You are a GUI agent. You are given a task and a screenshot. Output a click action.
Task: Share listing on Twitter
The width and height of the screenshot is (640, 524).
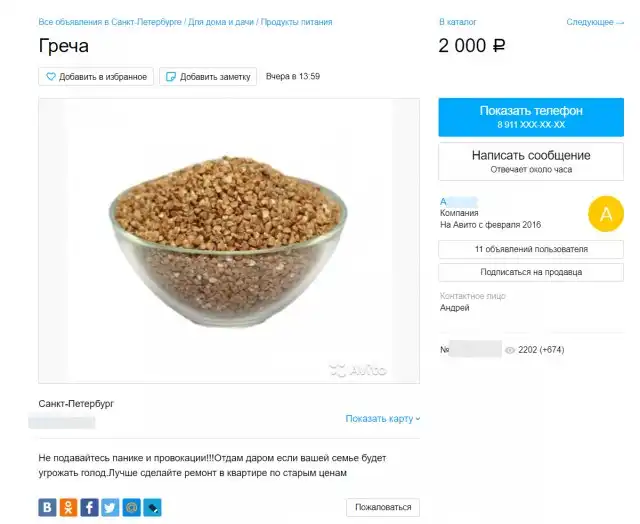[110, 507]
